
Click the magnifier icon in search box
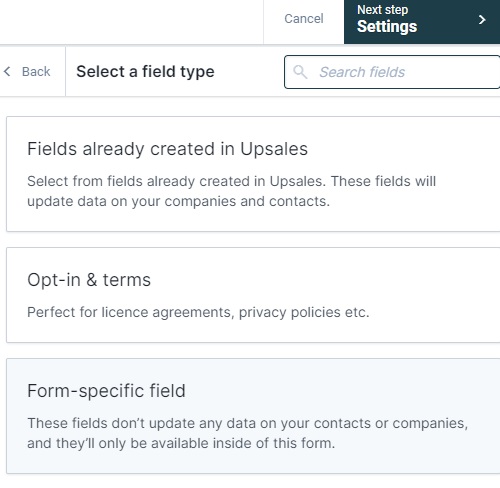click(x=300, y=72)
